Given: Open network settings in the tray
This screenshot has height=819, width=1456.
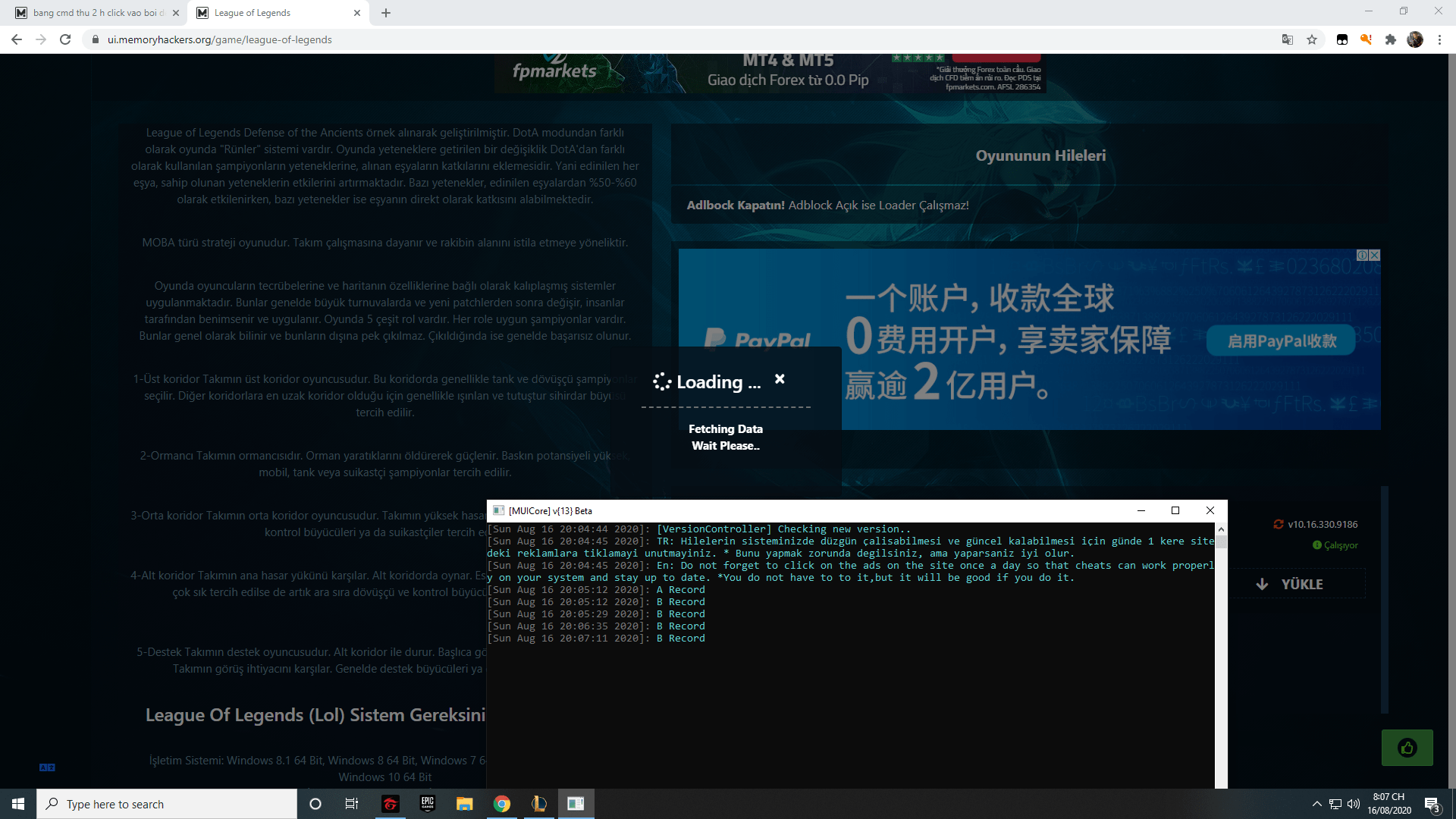Looking at the screenshot, I should [1335, 804].
